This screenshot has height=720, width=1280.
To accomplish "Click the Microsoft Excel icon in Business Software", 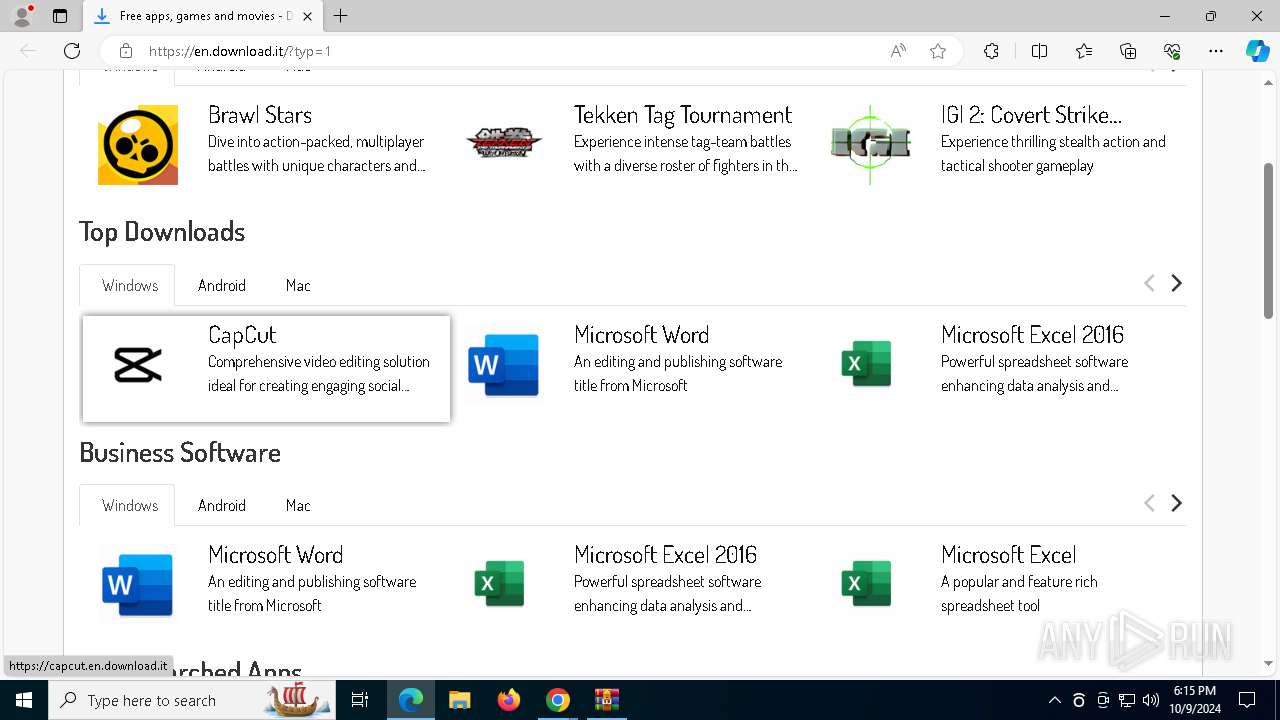I will (x=867, y=584).
